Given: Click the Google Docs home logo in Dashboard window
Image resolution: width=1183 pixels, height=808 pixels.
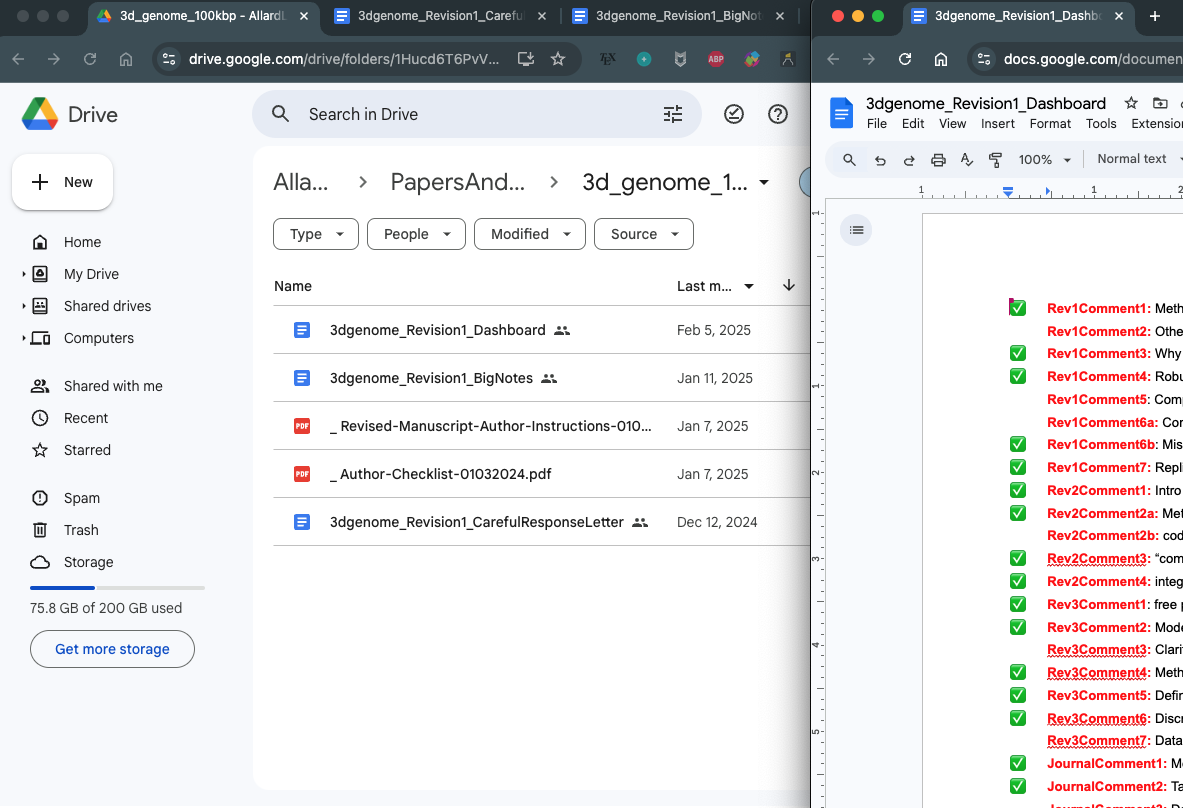Looking at the screenshot, I should pos(841,113).
